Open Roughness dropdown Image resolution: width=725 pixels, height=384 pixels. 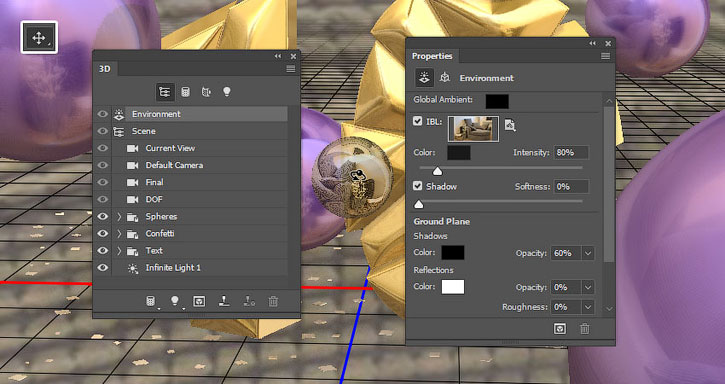[588, 307]
